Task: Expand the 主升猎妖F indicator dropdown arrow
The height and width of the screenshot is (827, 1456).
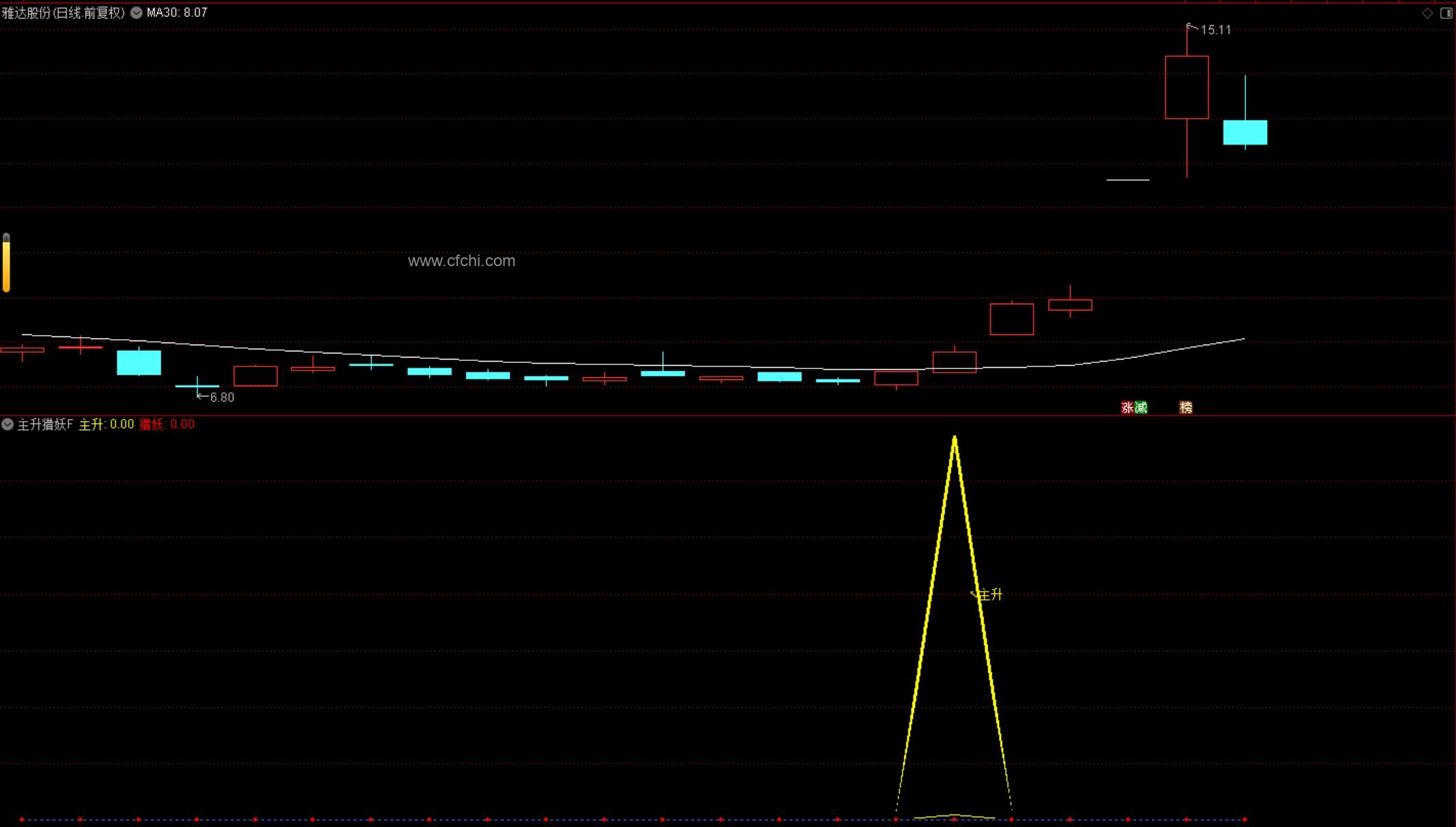Action: click(x=8, y=424)
